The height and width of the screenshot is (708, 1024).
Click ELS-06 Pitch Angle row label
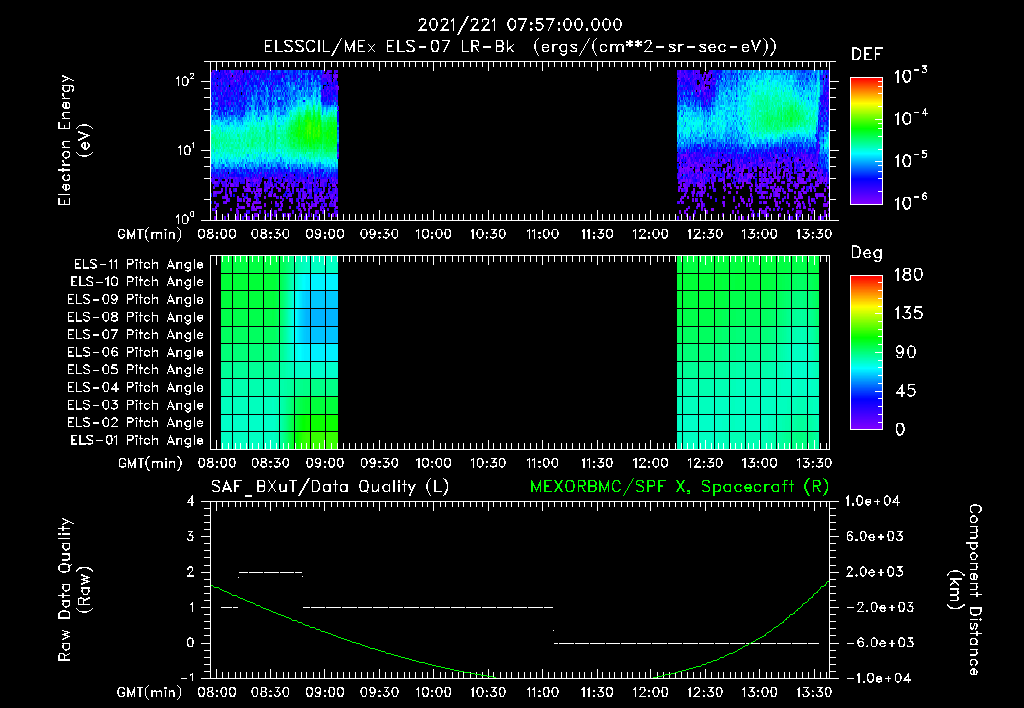tap(136, 352)
